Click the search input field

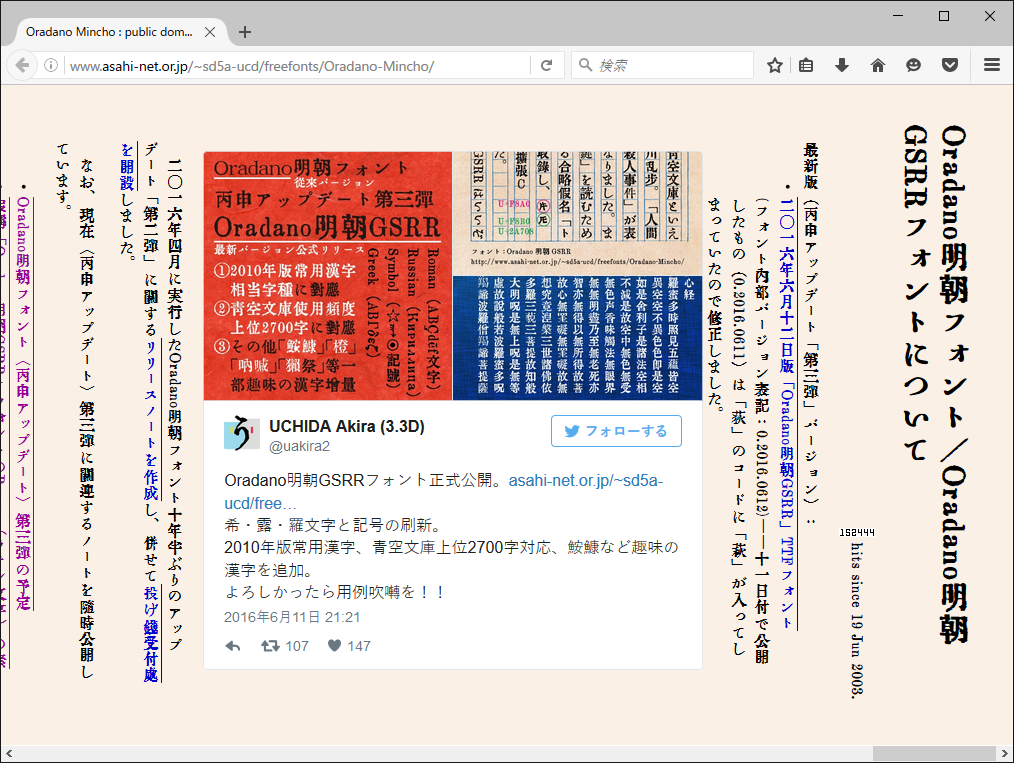662,65
